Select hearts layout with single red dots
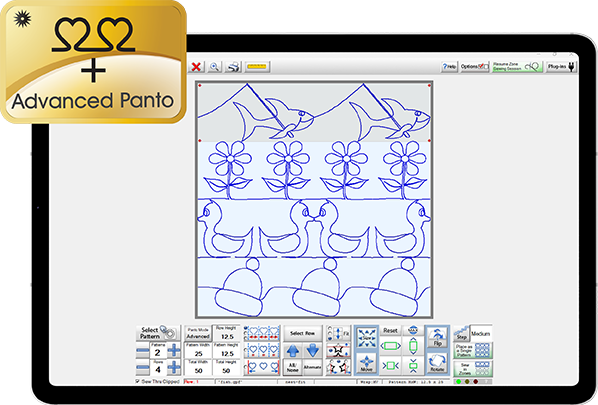The image size is (598, 405). 262,350
